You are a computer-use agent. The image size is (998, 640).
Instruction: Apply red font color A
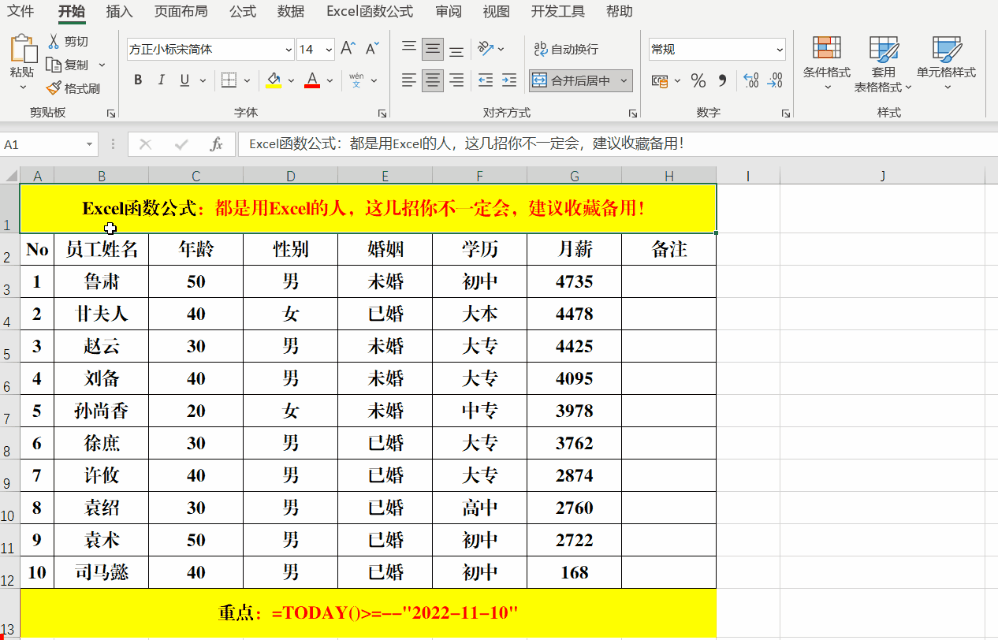(x=312, y=80)
